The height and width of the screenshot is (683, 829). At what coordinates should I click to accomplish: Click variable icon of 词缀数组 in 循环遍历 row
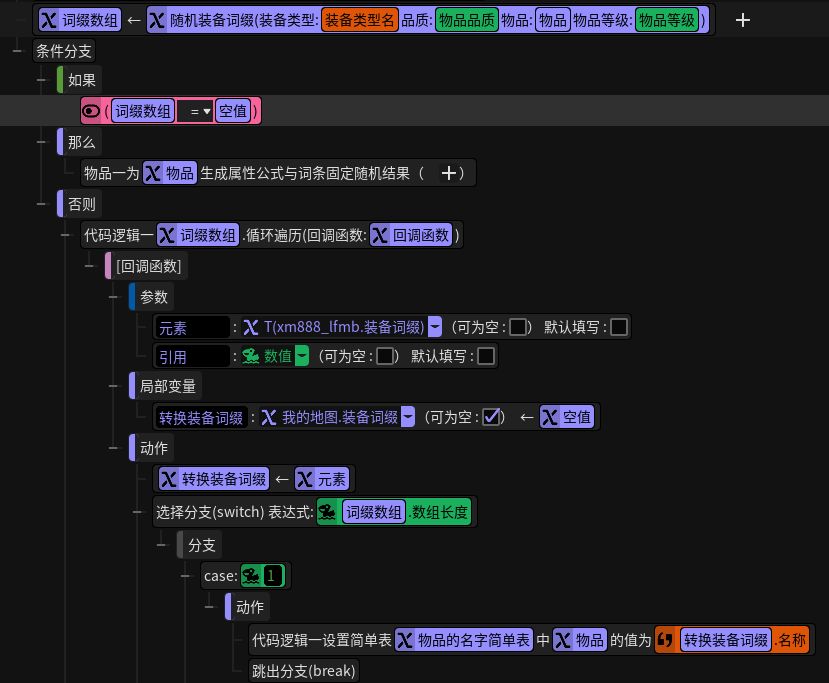[x=167, y=235]
